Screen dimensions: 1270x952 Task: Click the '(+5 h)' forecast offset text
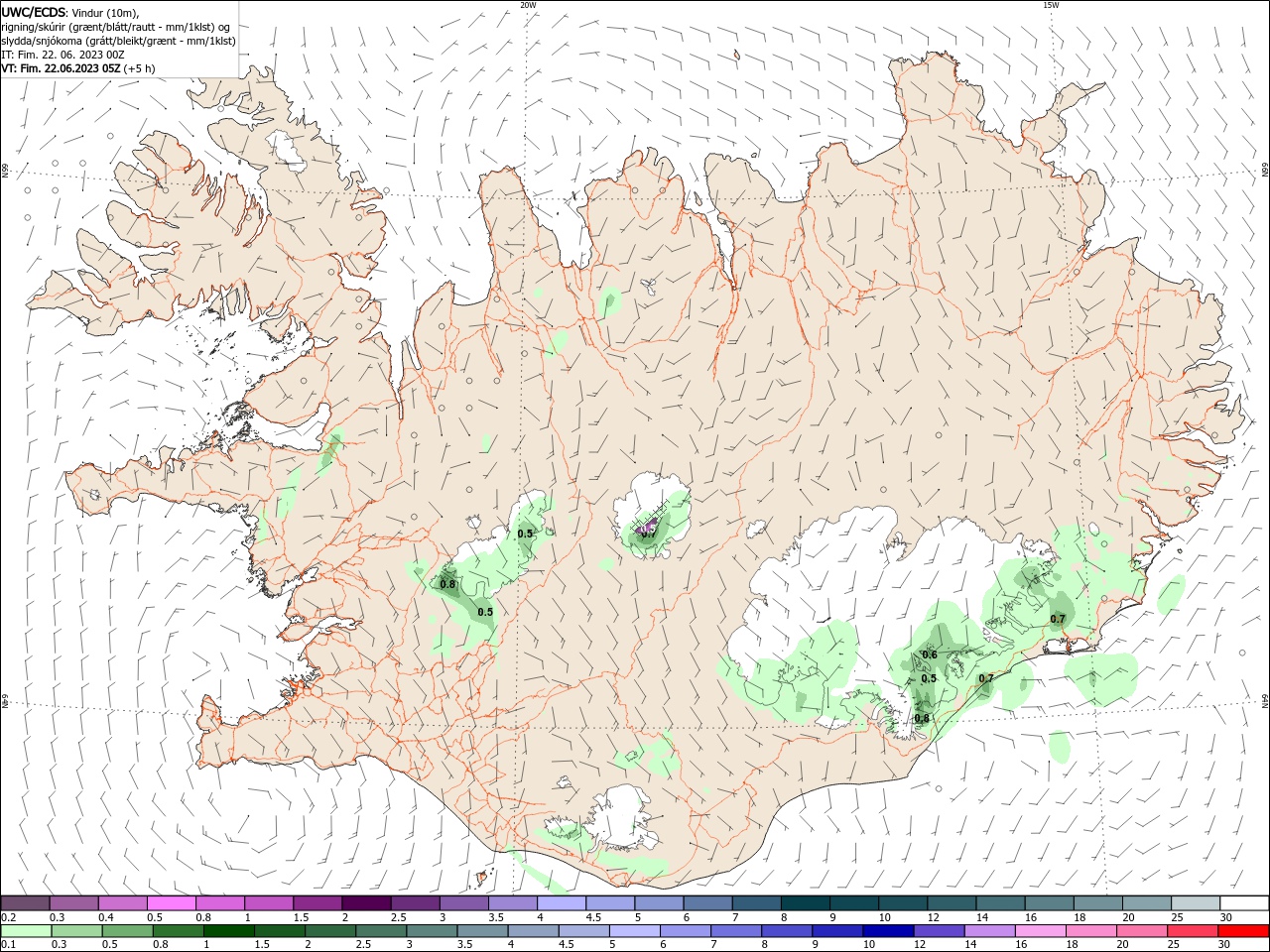140,68
